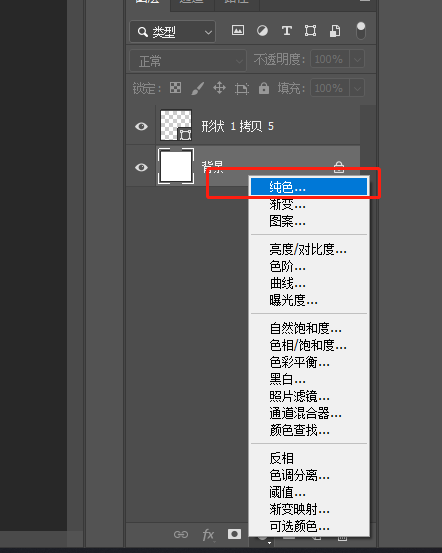Viewport: 442px width, 553px height.
Task: Lock all padlock icon
Action: (x=264, y=88)
